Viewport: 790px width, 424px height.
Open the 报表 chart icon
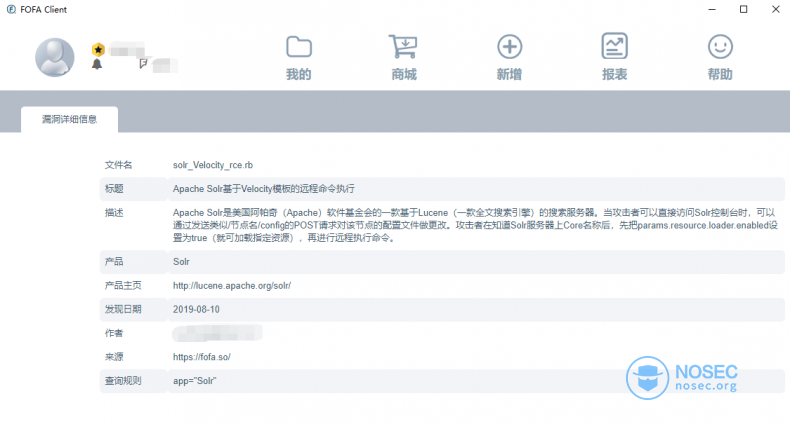pyautogui.click(x=615, y=46)
